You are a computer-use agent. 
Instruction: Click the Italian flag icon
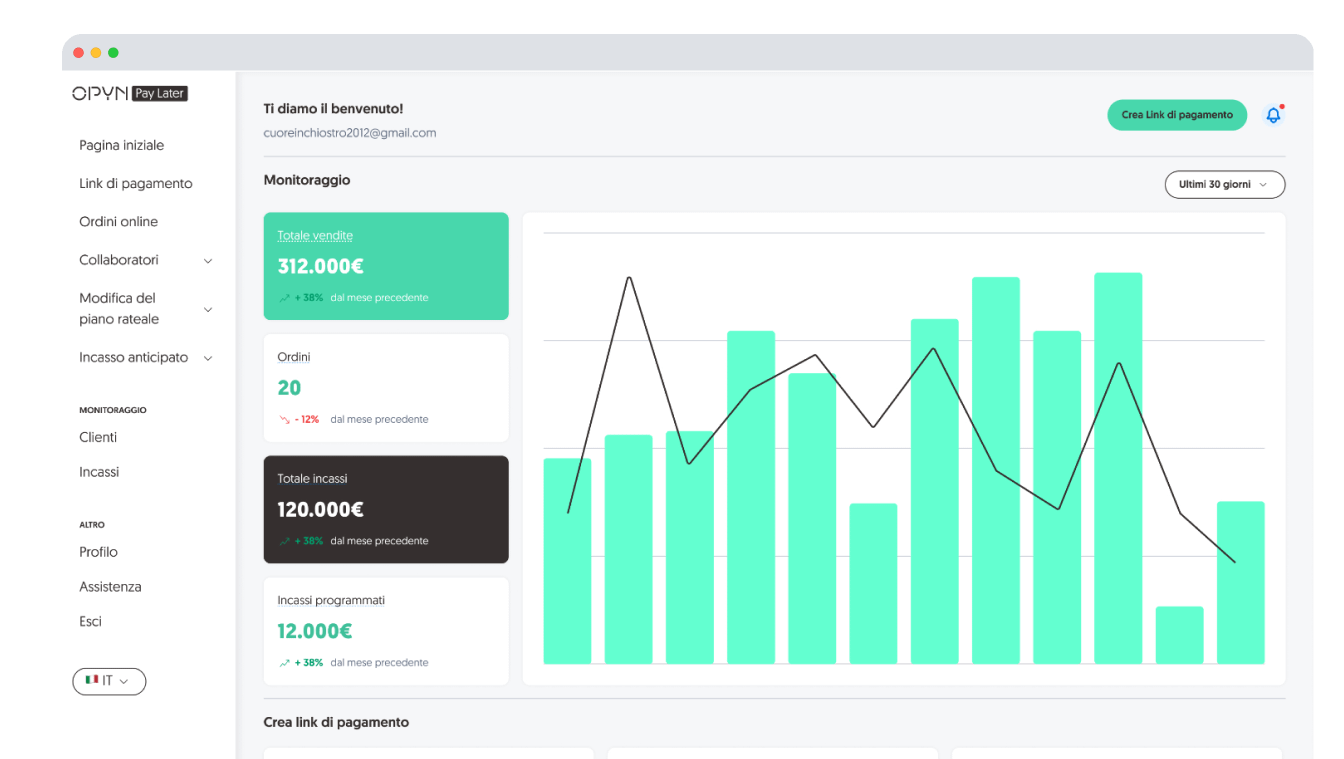click(92, 681)
